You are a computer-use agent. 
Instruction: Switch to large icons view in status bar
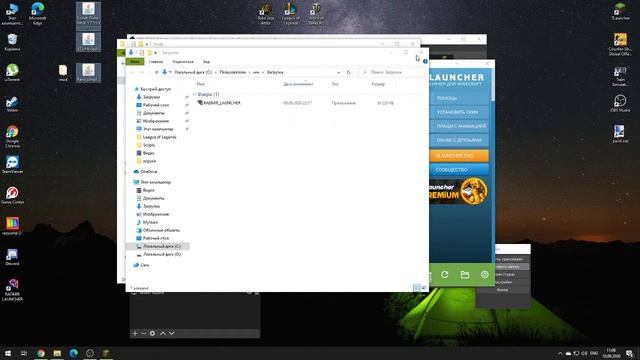[424, 288]
